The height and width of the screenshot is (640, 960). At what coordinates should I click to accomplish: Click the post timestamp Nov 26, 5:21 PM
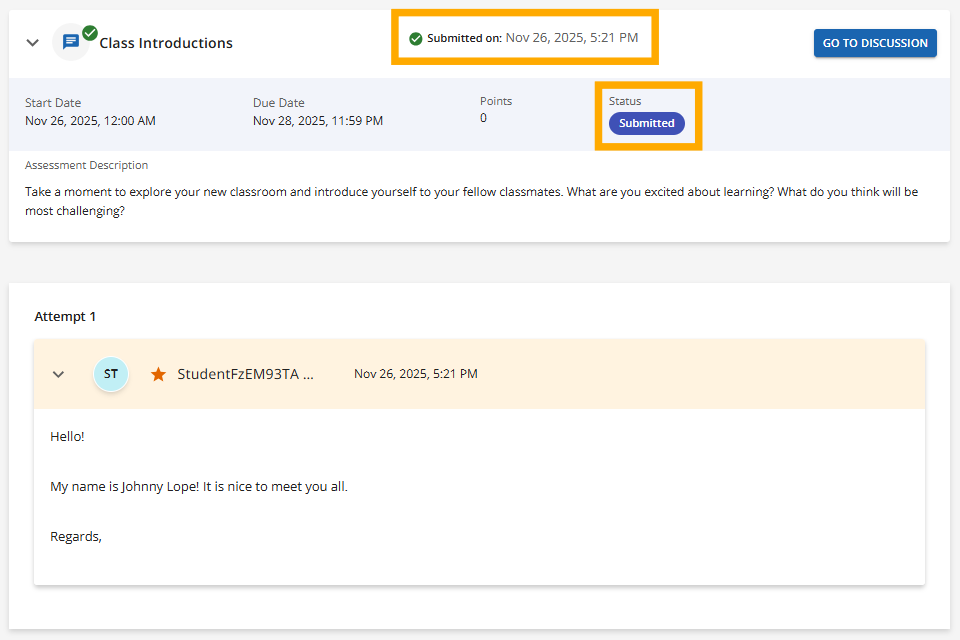click(415, 374)
